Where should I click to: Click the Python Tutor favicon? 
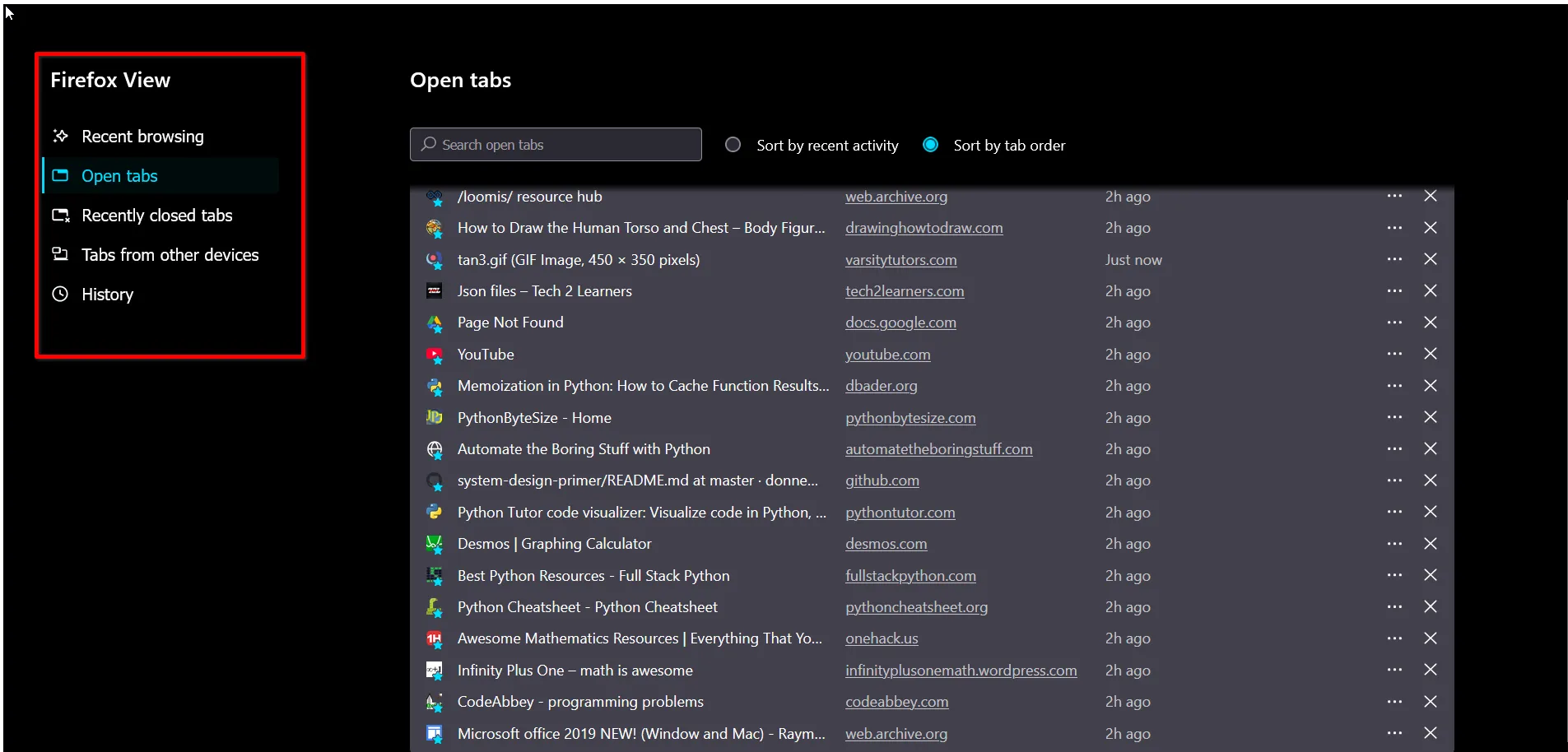click(434, 513)
